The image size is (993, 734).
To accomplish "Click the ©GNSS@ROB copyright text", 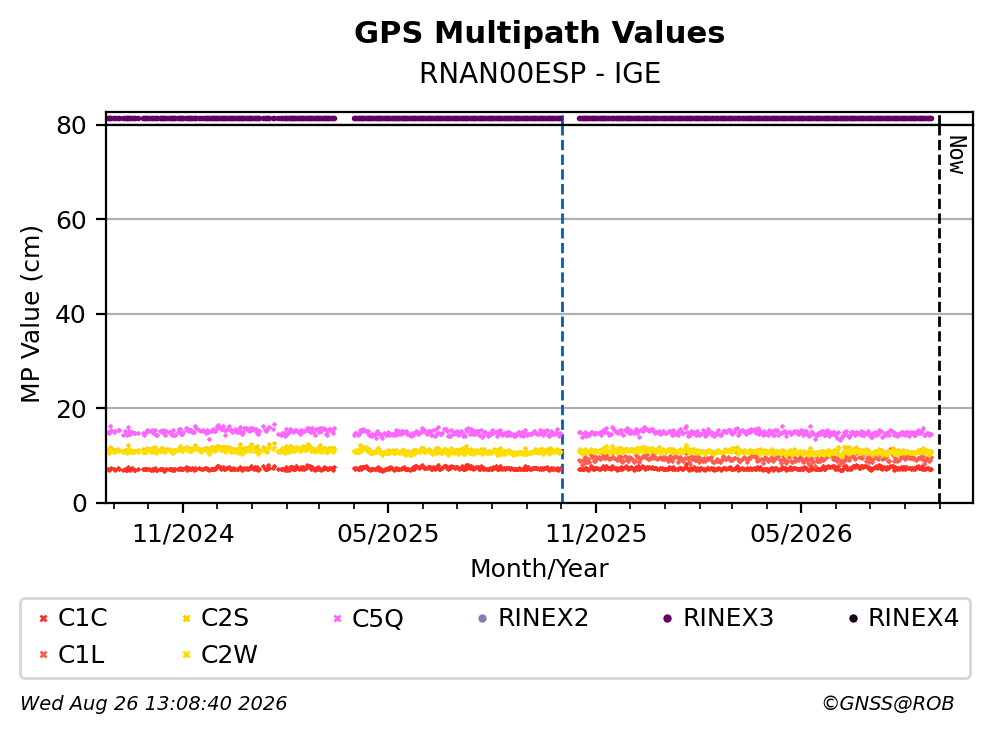I will click(888, 704).
